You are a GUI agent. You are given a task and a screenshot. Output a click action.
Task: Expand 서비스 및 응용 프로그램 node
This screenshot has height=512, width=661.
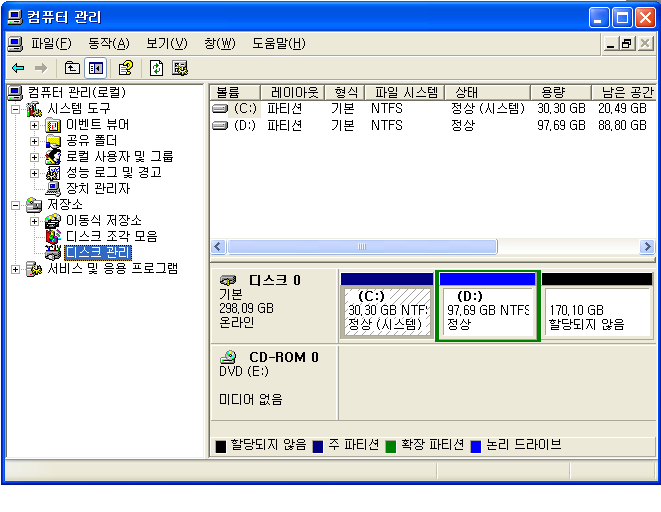pyautogui.click(x=15, y=269)
